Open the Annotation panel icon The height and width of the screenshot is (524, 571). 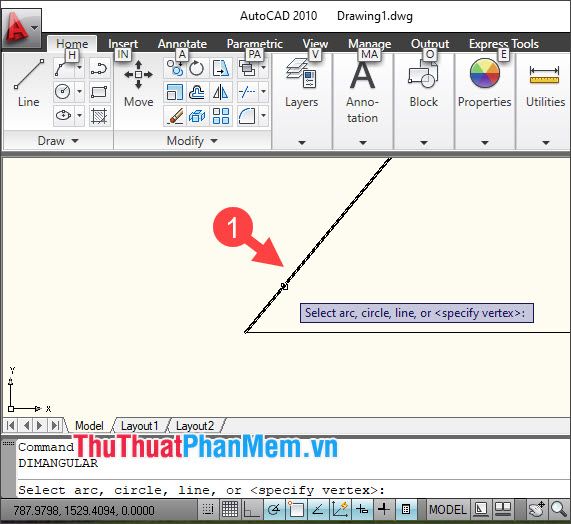[362, 75]
